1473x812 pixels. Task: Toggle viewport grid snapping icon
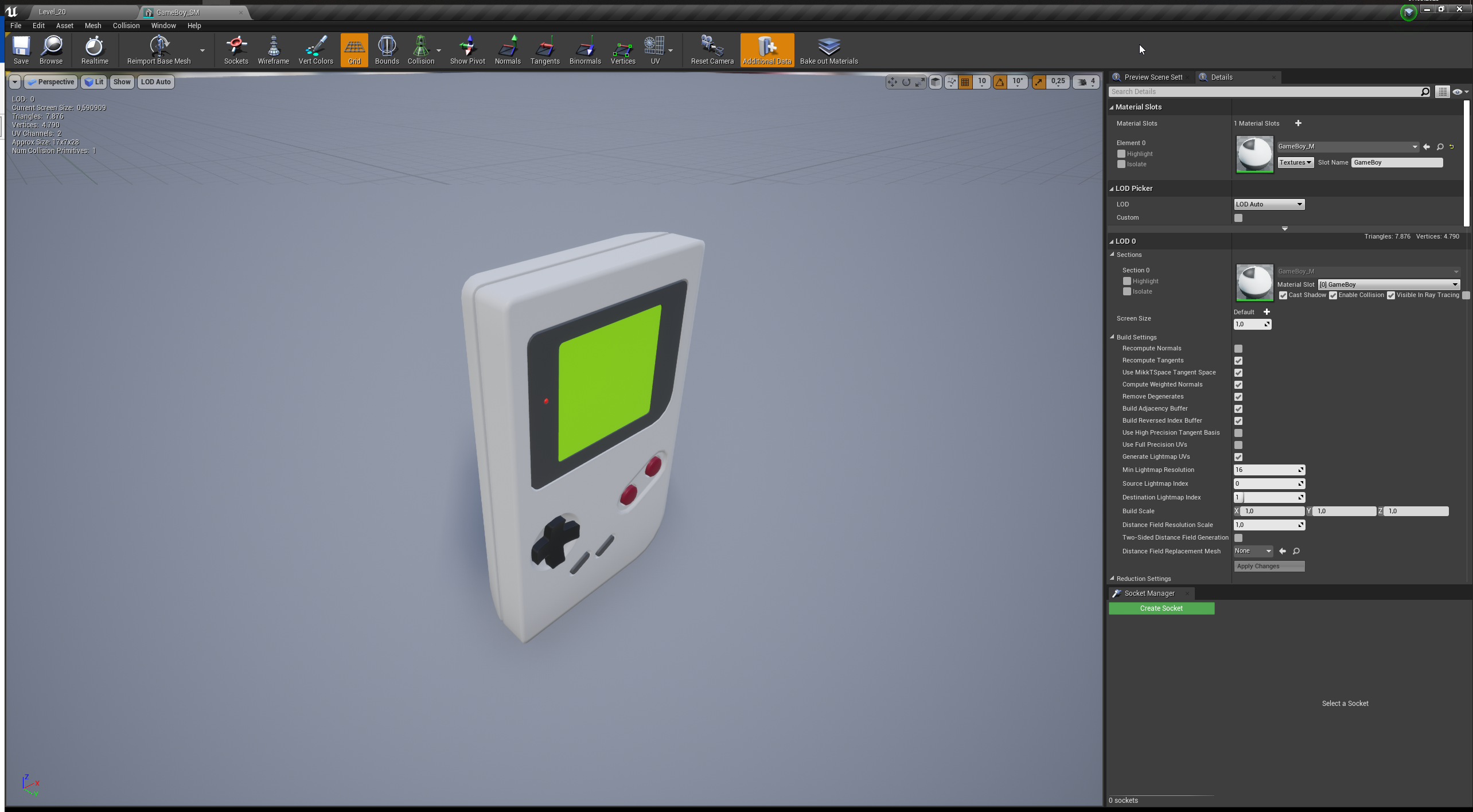click(965, 82)
